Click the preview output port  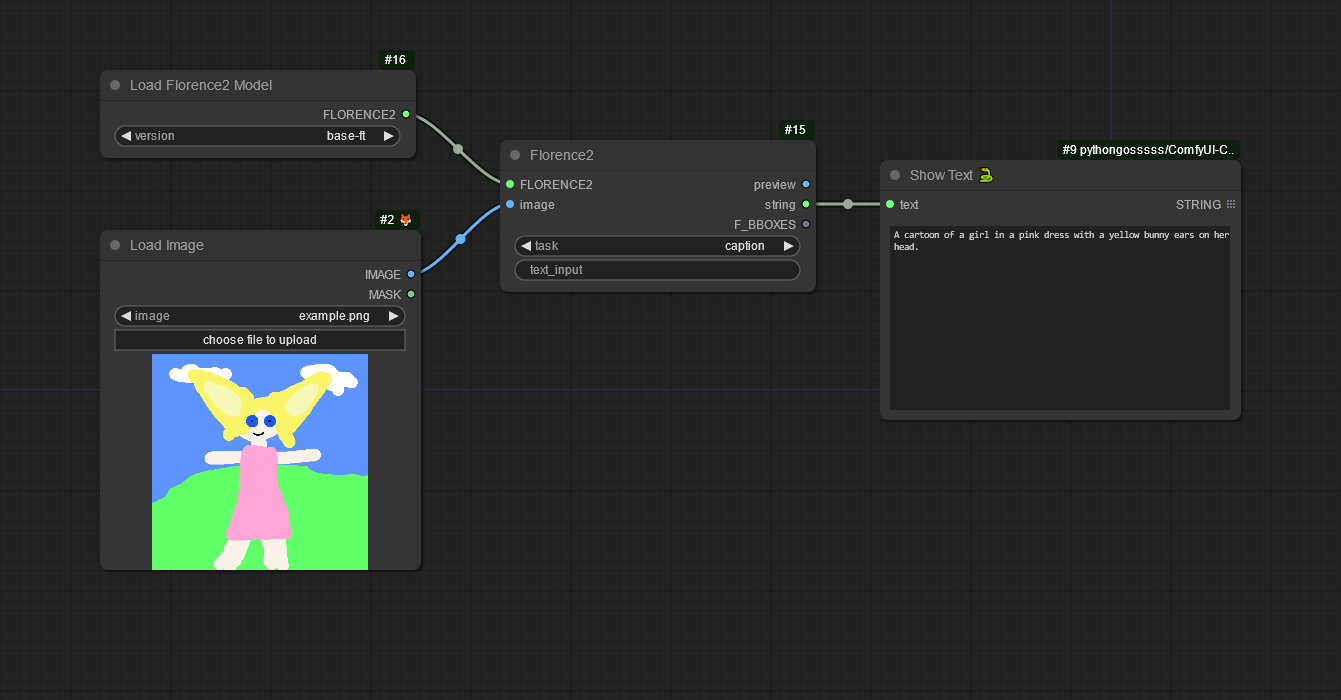click(806, 184)
